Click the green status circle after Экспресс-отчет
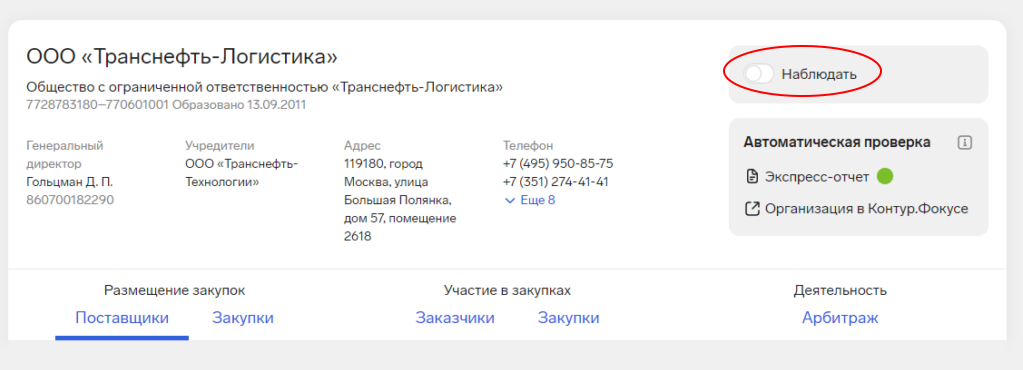The height and width of the screenshot is (370, 1023). coord(884,176)
